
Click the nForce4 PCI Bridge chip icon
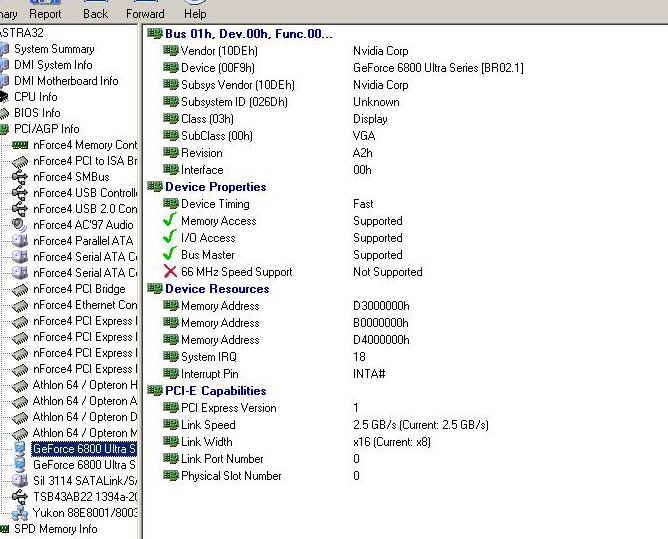point(20,290)
